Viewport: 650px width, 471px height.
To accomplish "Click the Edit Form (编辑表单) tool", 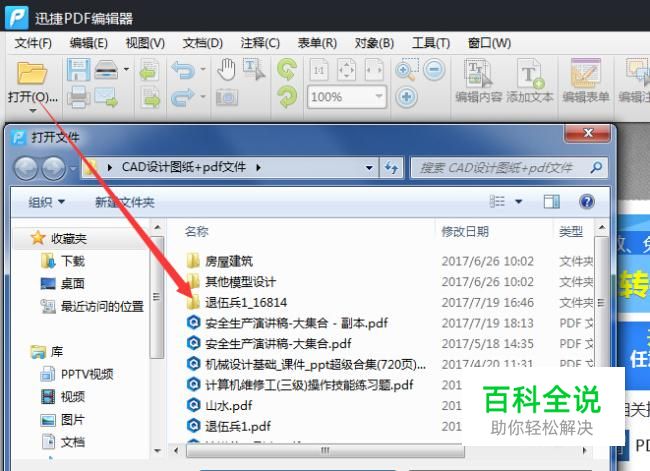I will coord(586,81).
